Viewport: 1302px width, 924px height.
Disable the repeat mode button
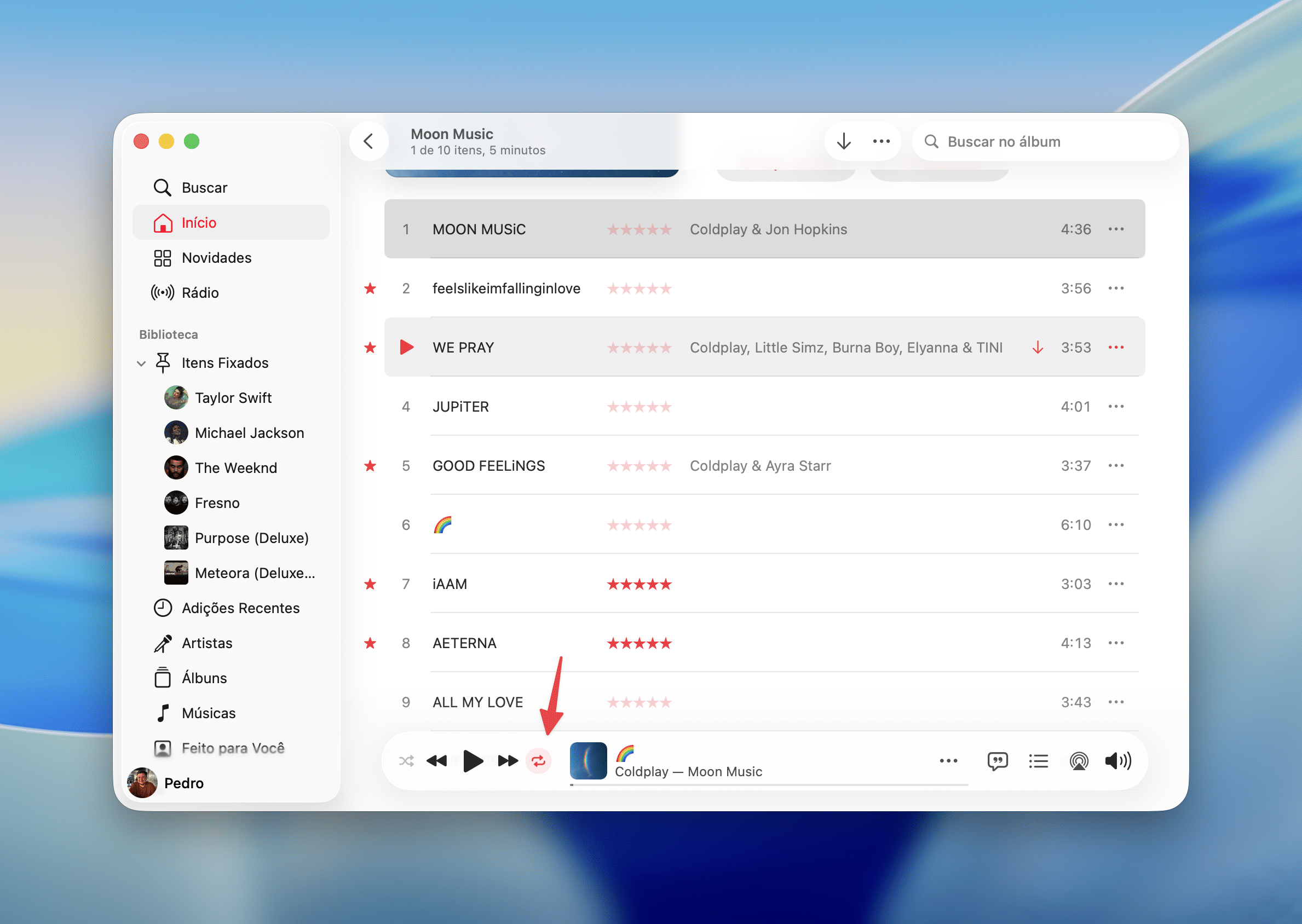pyautogui.click(x=538, y=761)
